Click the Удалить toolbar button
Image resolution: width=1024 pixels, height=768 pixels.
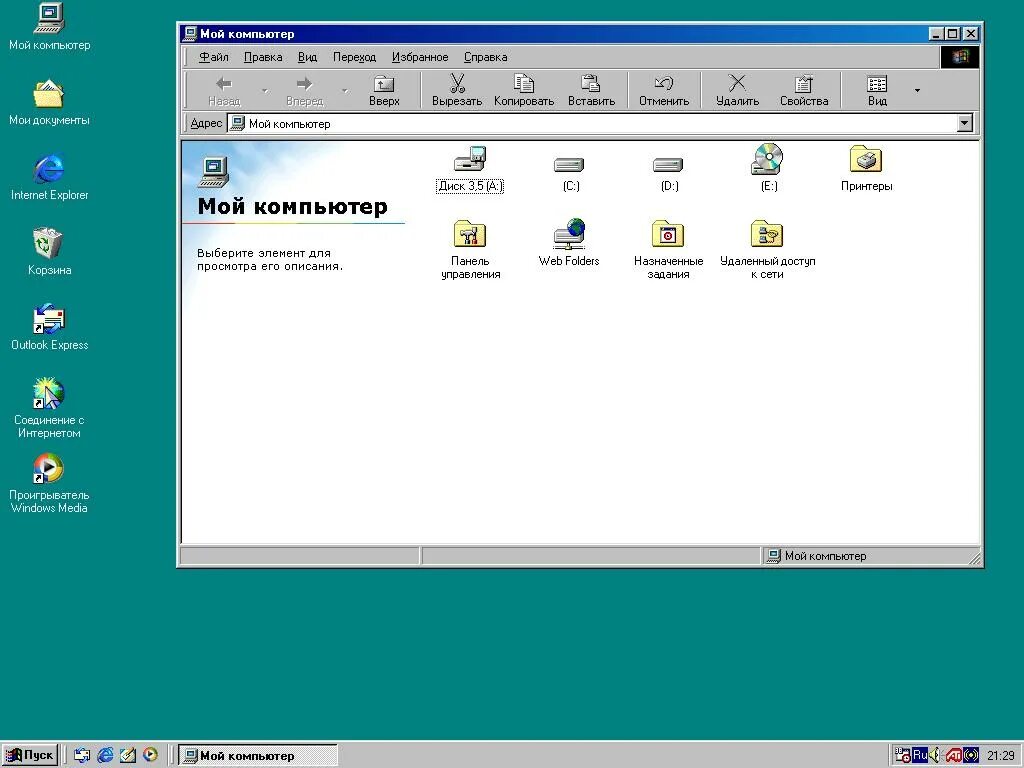point(736,90)
